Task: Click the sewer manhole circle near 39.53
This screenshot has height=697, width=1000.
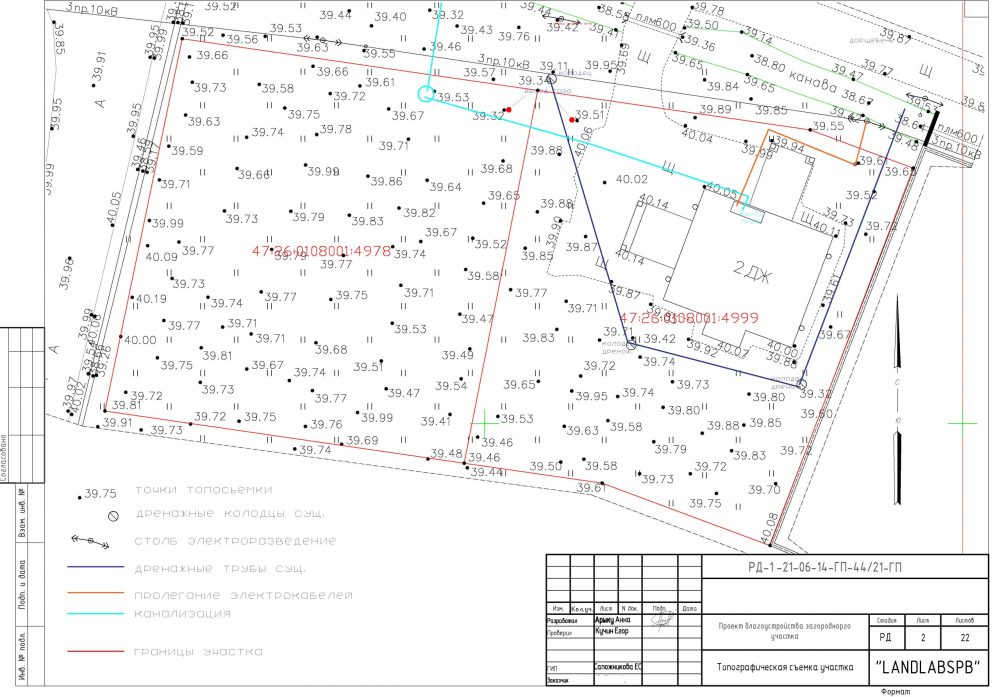Action: (425, 95)
